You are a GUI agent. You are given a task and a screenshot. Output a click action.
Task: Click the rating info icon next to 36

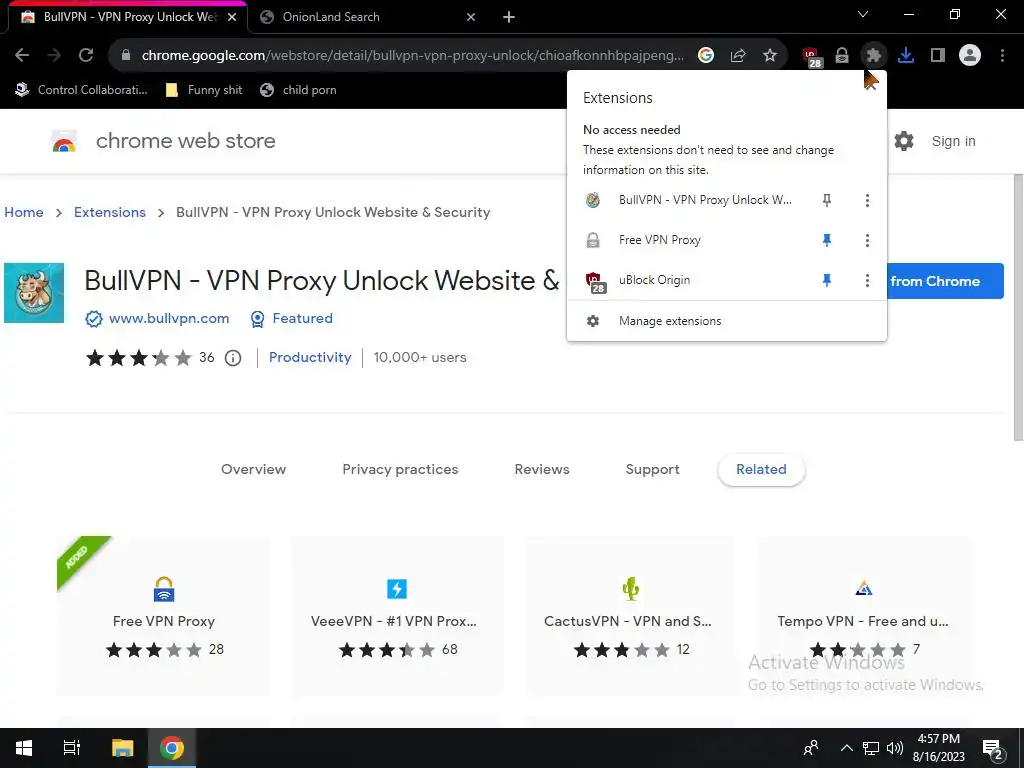233,358
